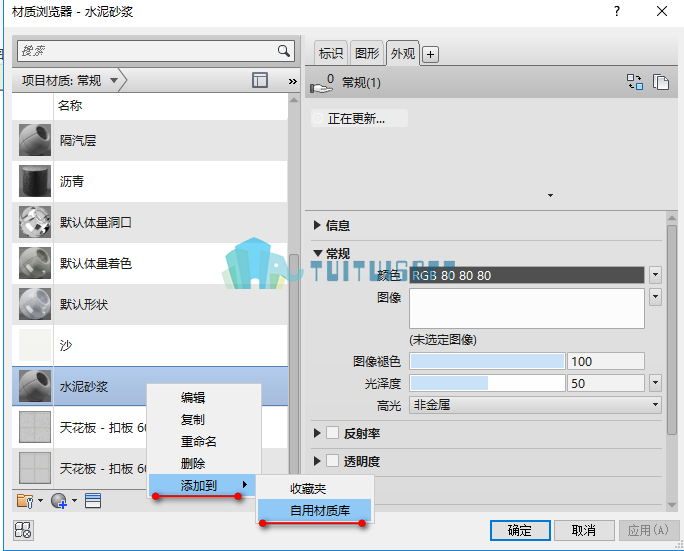This screenshot has height=551, width=684.
Task: Choose 重命名 in the context menu
Action: (x=204, y=441)
